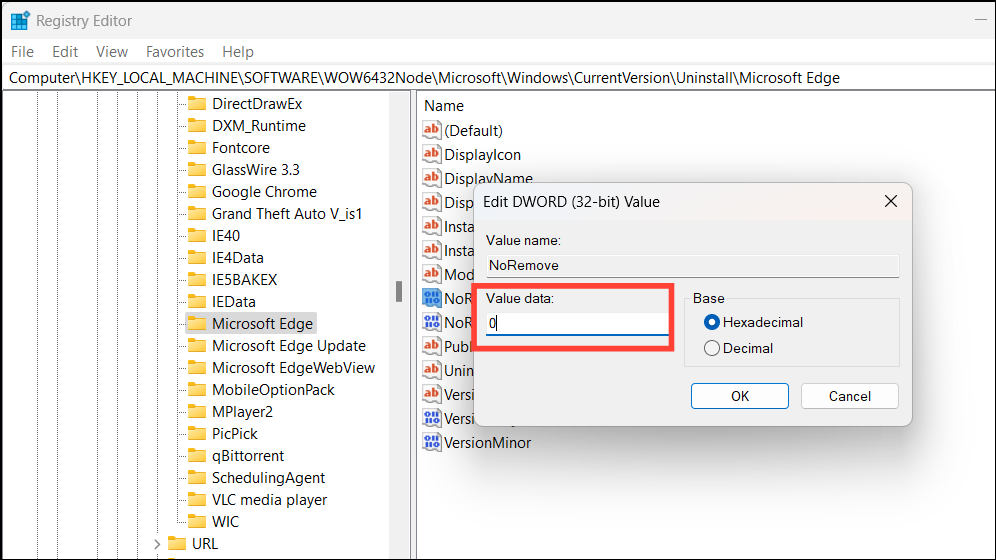Click the Value name field showing NoRemove
996x560 pixels.
pos(692,265)
